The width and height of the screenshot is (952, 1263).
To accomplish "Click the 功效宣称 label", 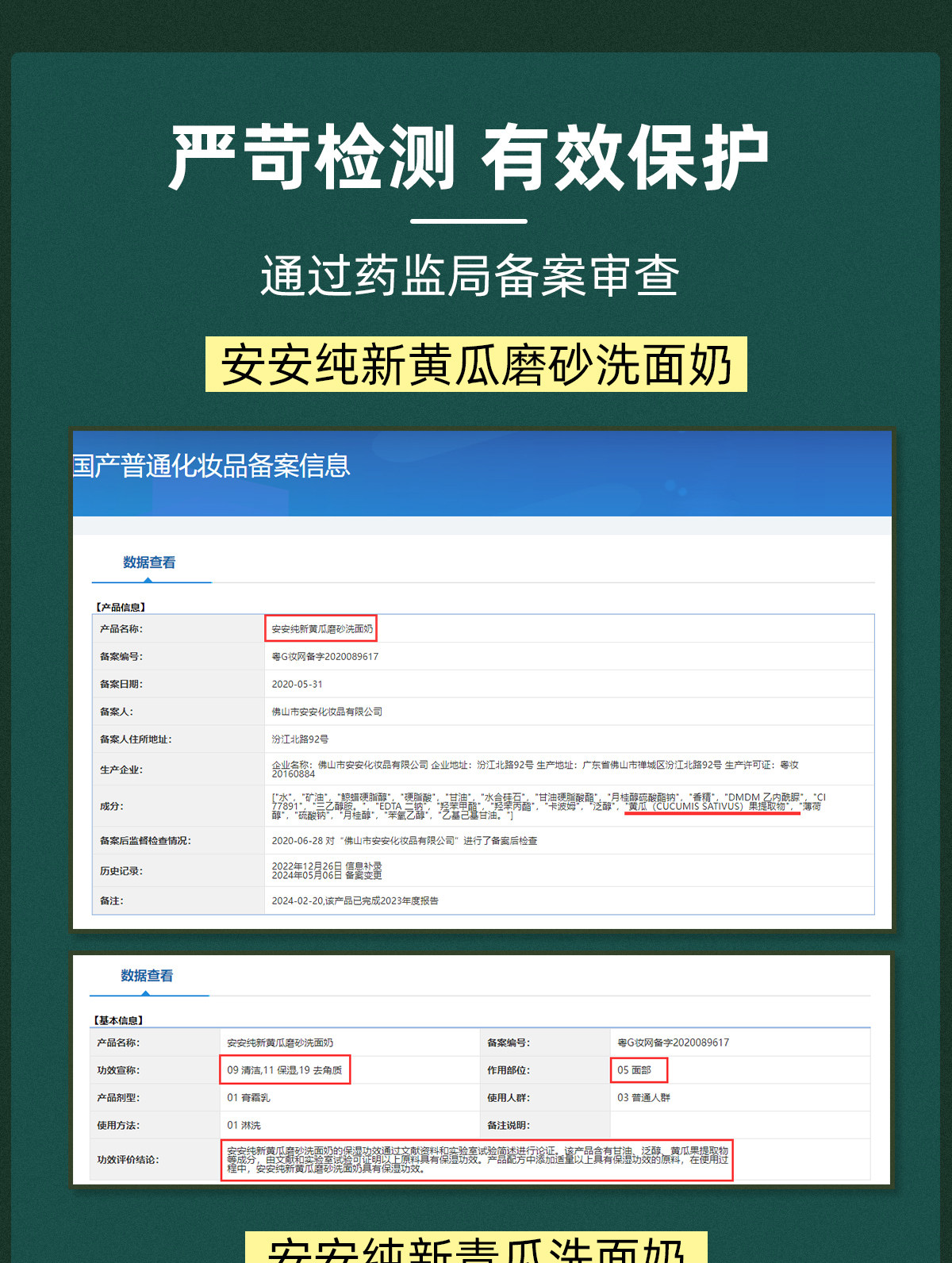I will (x=118, y=1070).
